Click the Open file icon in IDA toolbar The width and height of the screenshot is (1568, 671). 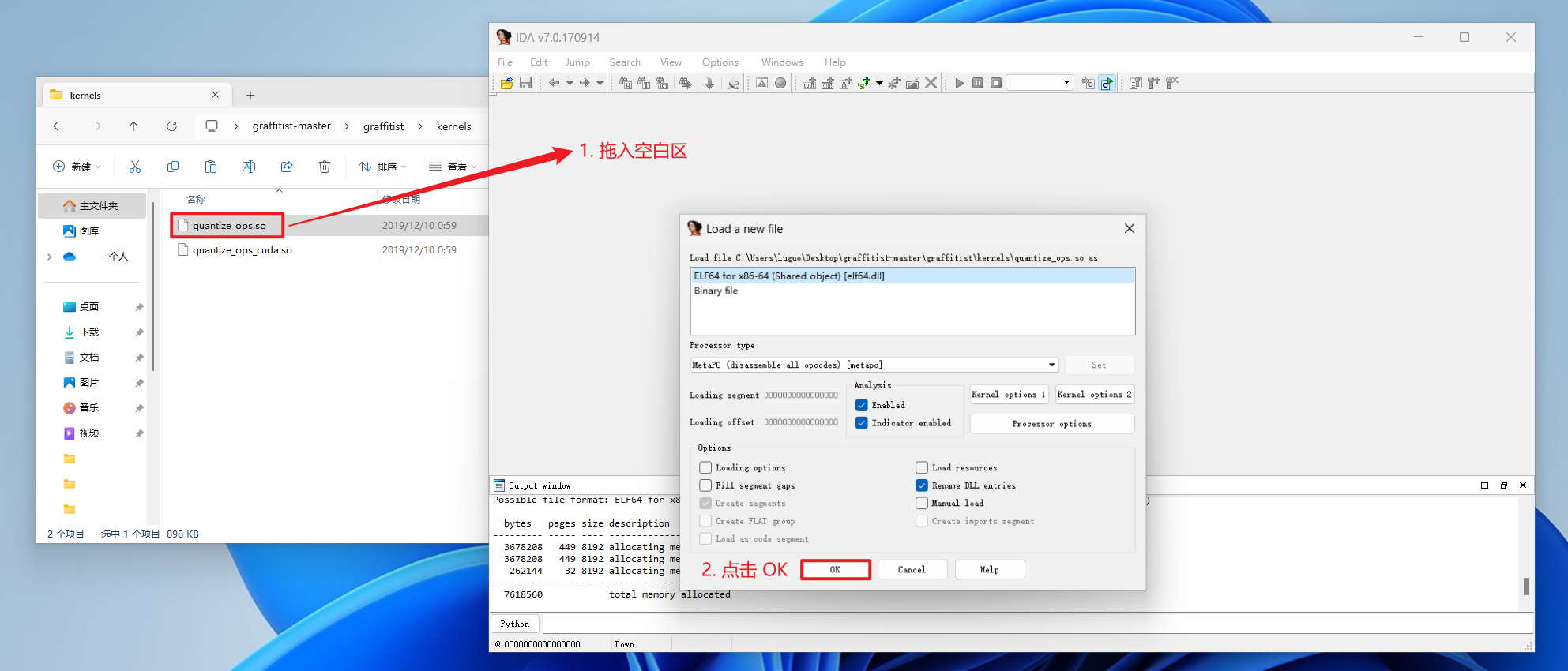tap(507, 83)
